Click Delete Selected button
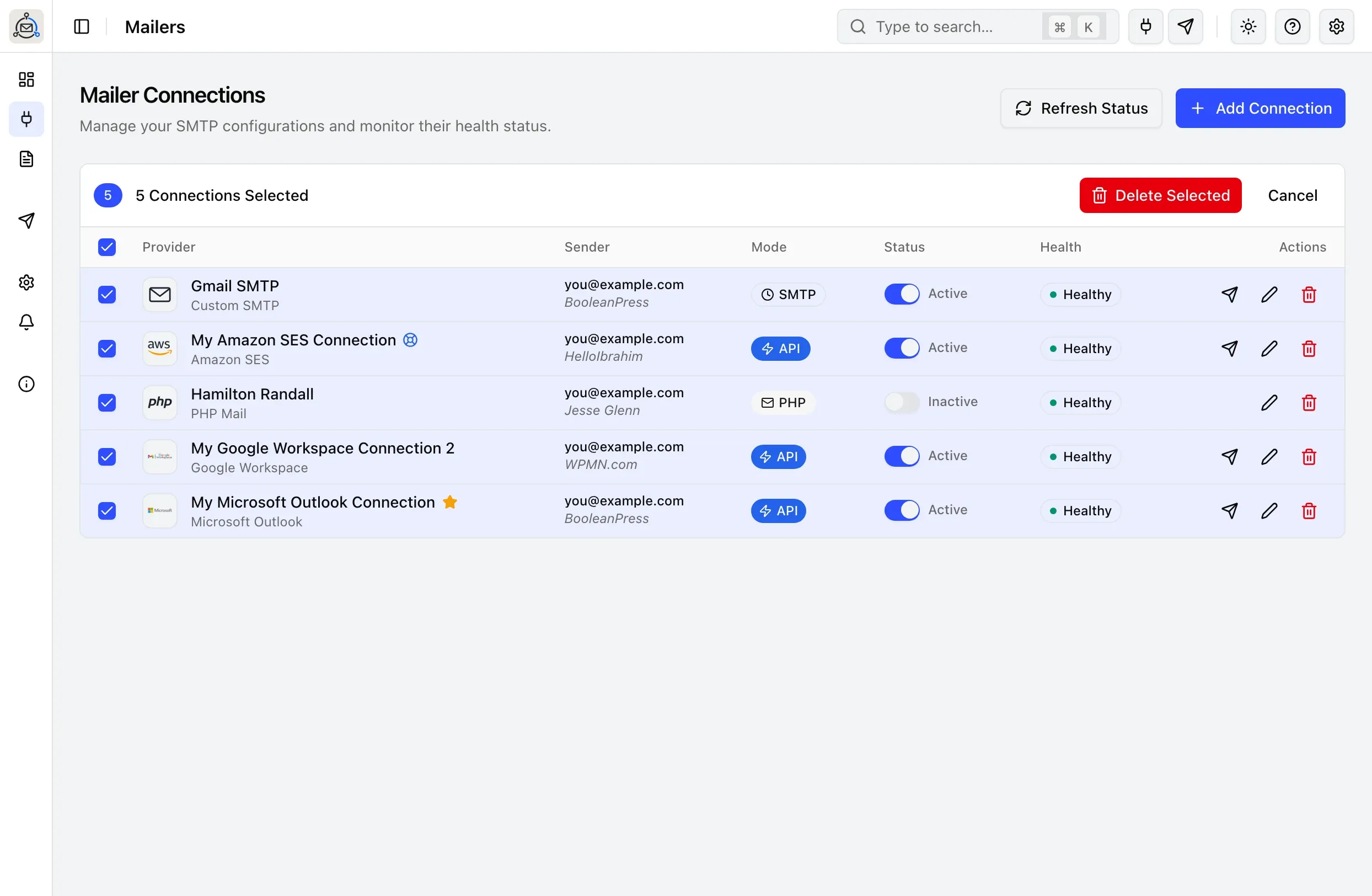This screenshot has width=1372, height=896. [1160, 195]
